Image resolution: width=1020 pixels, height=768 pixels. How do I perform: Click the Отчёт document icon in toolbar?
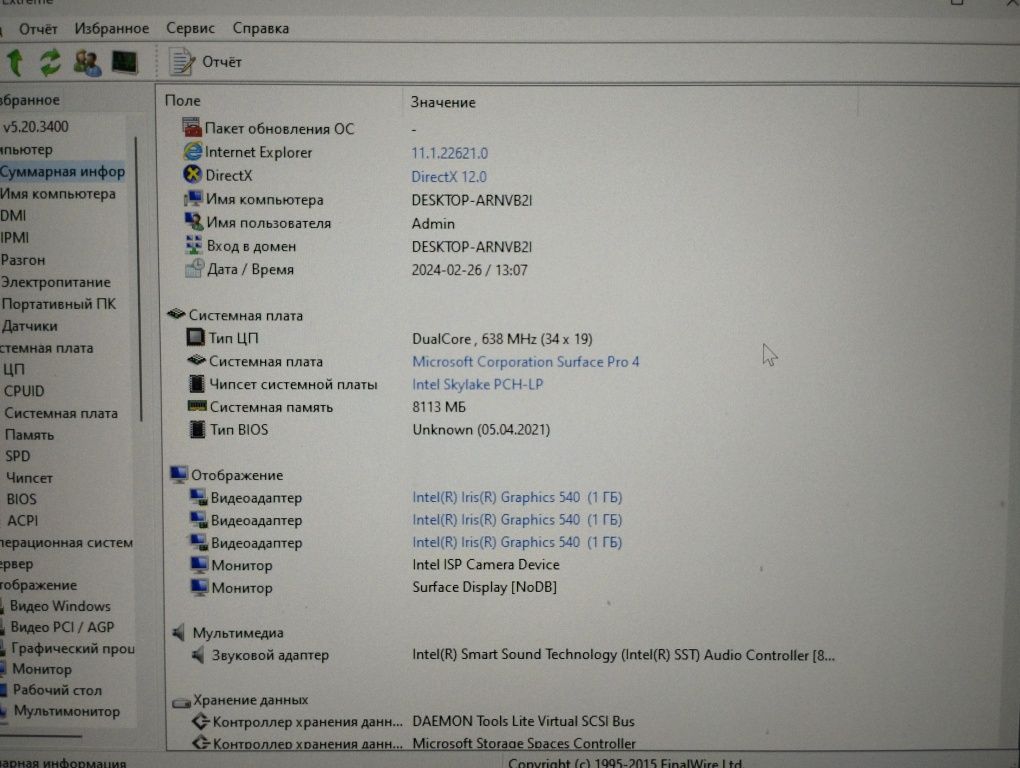[x=181, y=62]
